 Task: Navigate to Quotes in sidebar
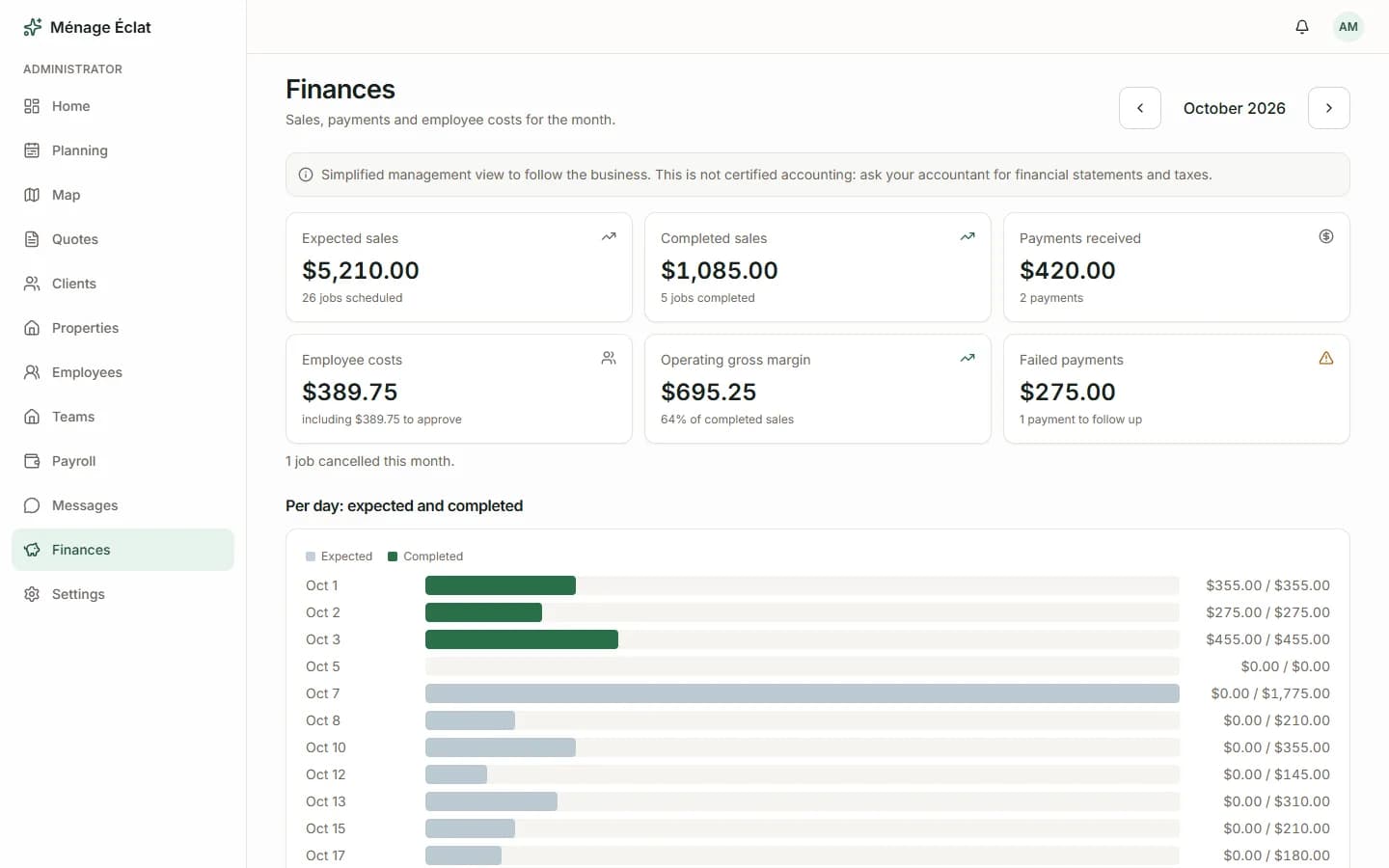(123, 239)
